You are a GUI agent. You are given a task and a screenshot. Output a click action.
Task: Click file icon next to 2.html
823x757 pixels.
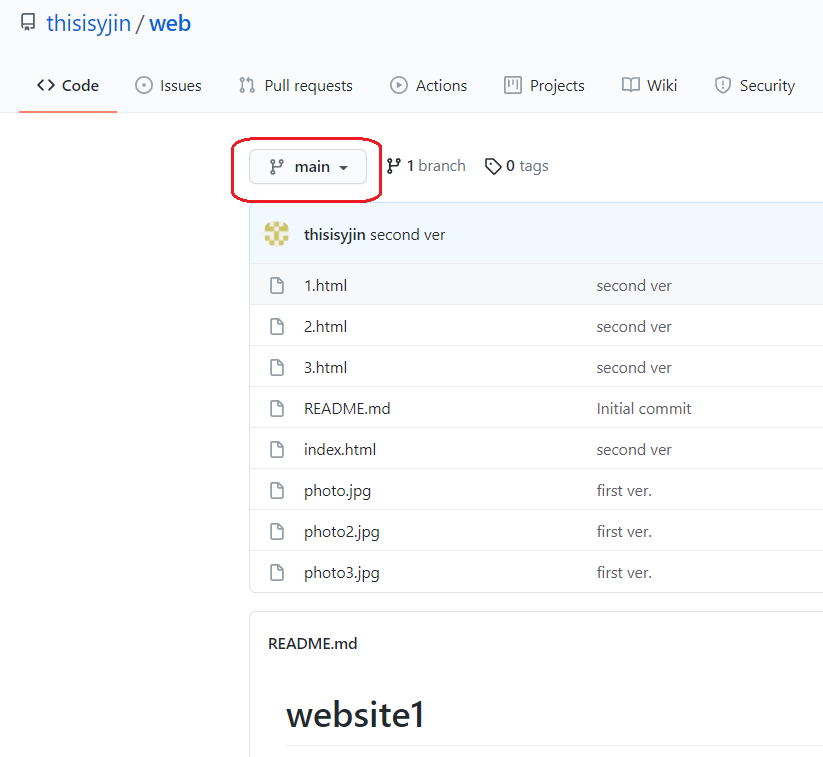(277, 327)
